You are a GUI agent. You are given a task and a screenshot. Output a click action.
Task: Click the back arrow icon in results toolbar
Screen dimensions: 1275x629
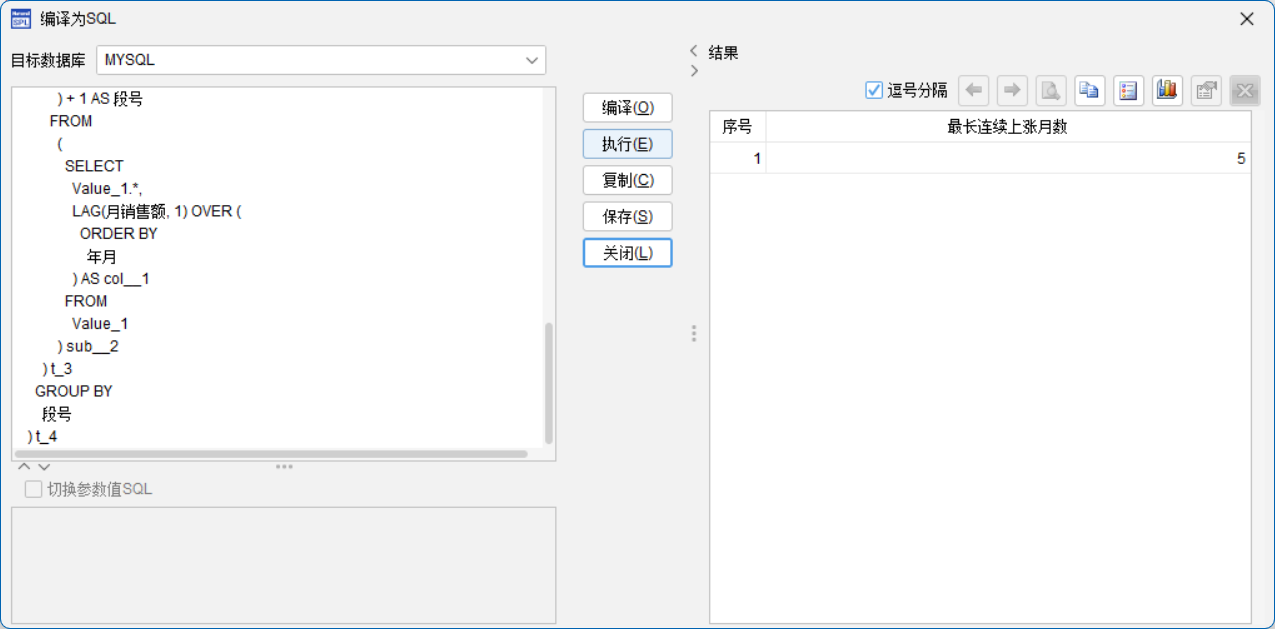click(974, 91)
